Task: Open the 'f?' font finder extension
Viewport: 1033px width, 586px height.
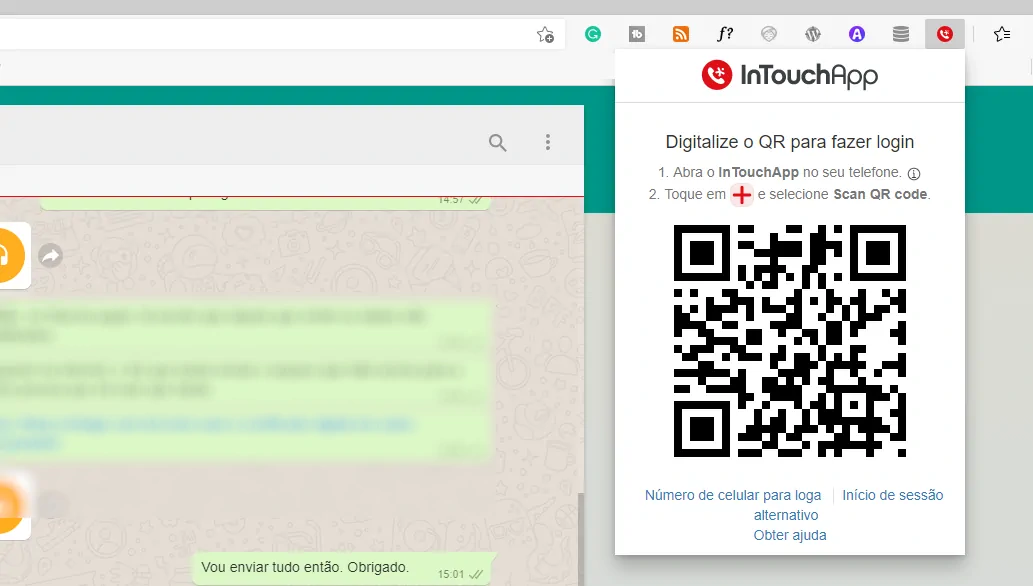Action: click(725, 34)
